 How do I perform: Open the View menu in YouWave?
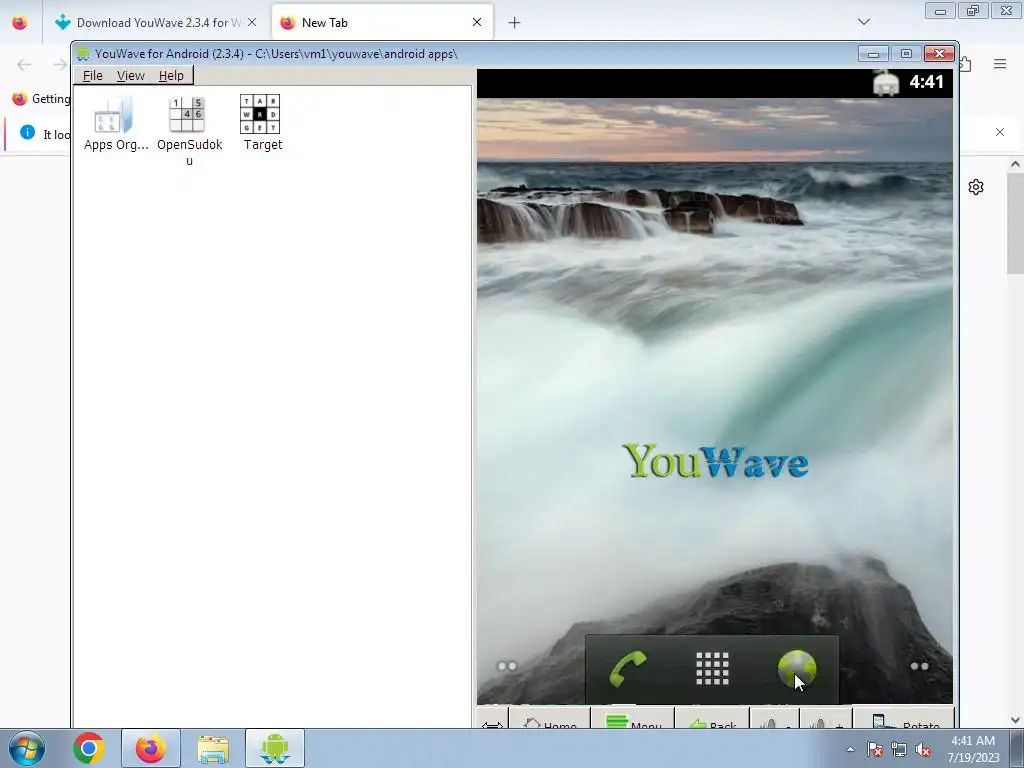[131, 76]
